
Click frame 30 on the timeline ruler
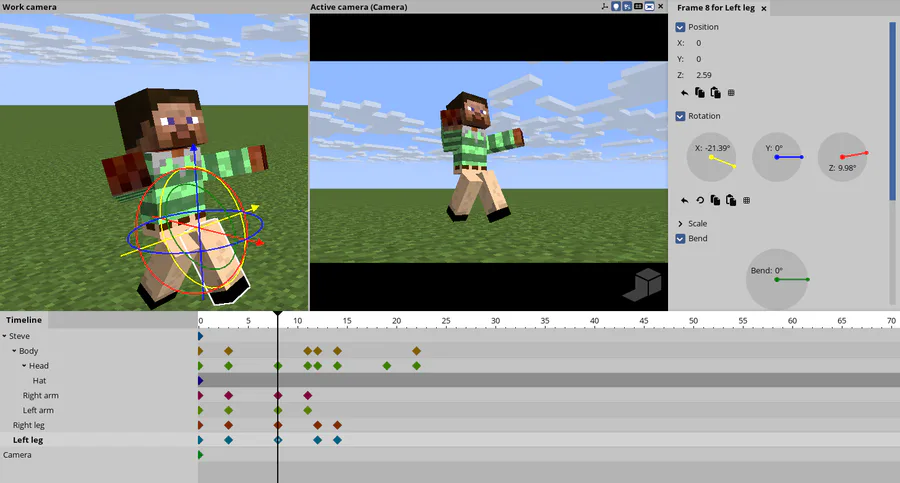click(495, 321)
